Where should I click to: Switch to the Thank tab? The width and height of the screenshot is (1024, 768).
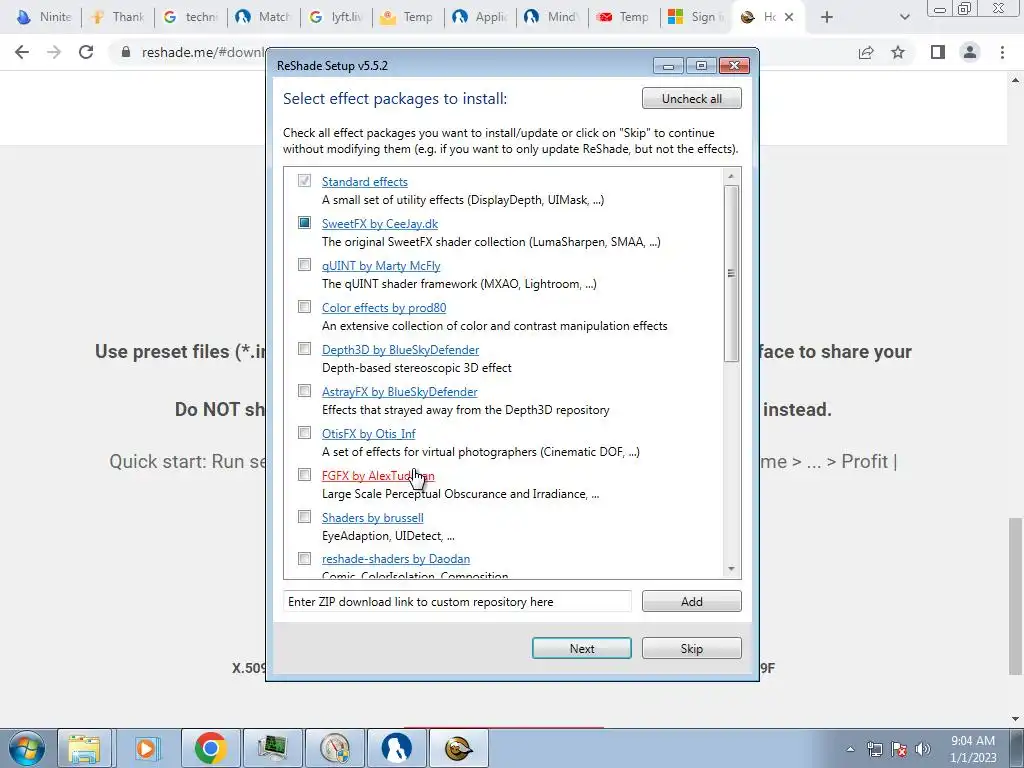pos(118,17)
